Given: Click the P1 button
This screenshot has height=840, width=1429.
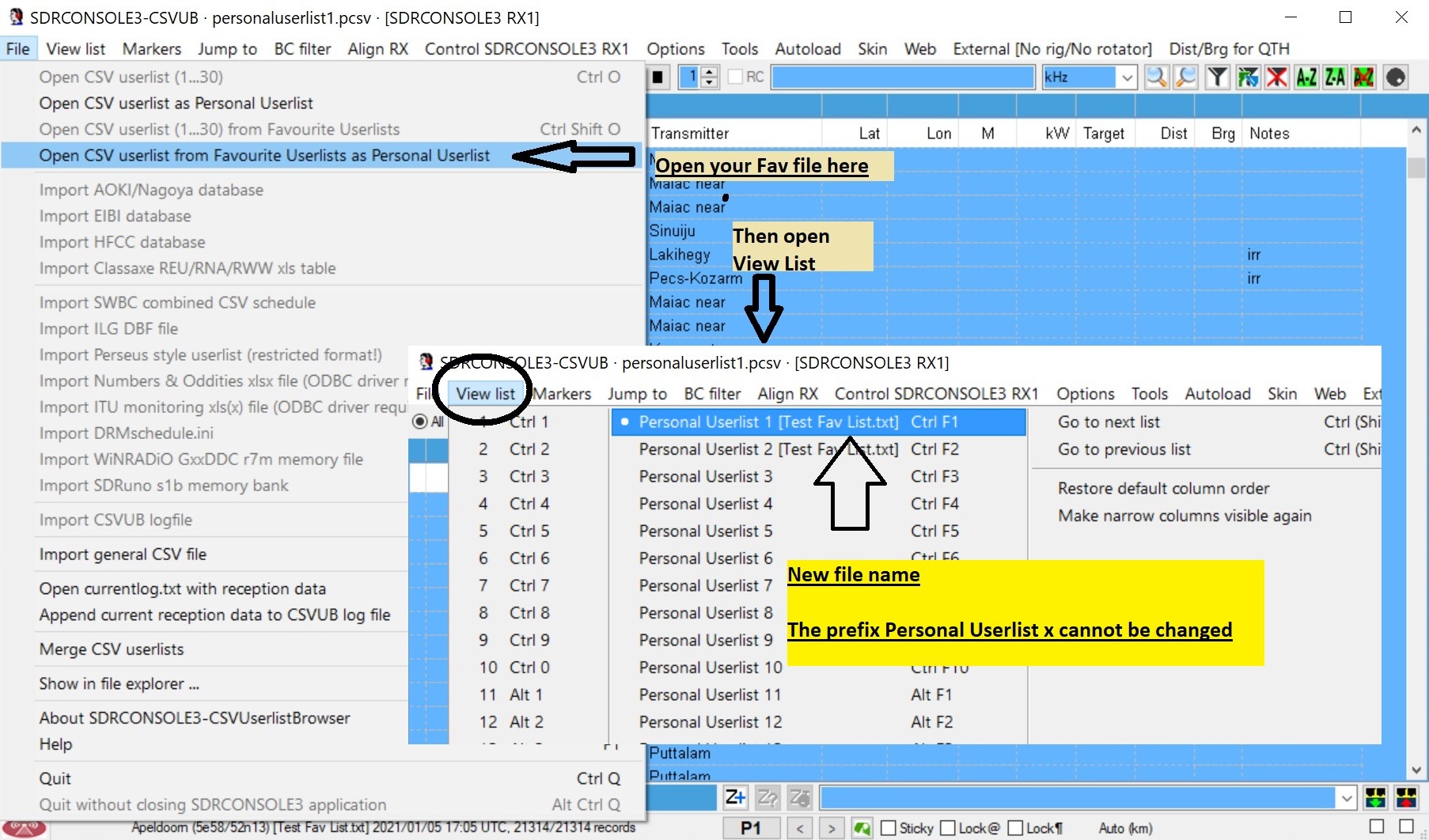Looking at the screenshot, I should pos(751,828).
